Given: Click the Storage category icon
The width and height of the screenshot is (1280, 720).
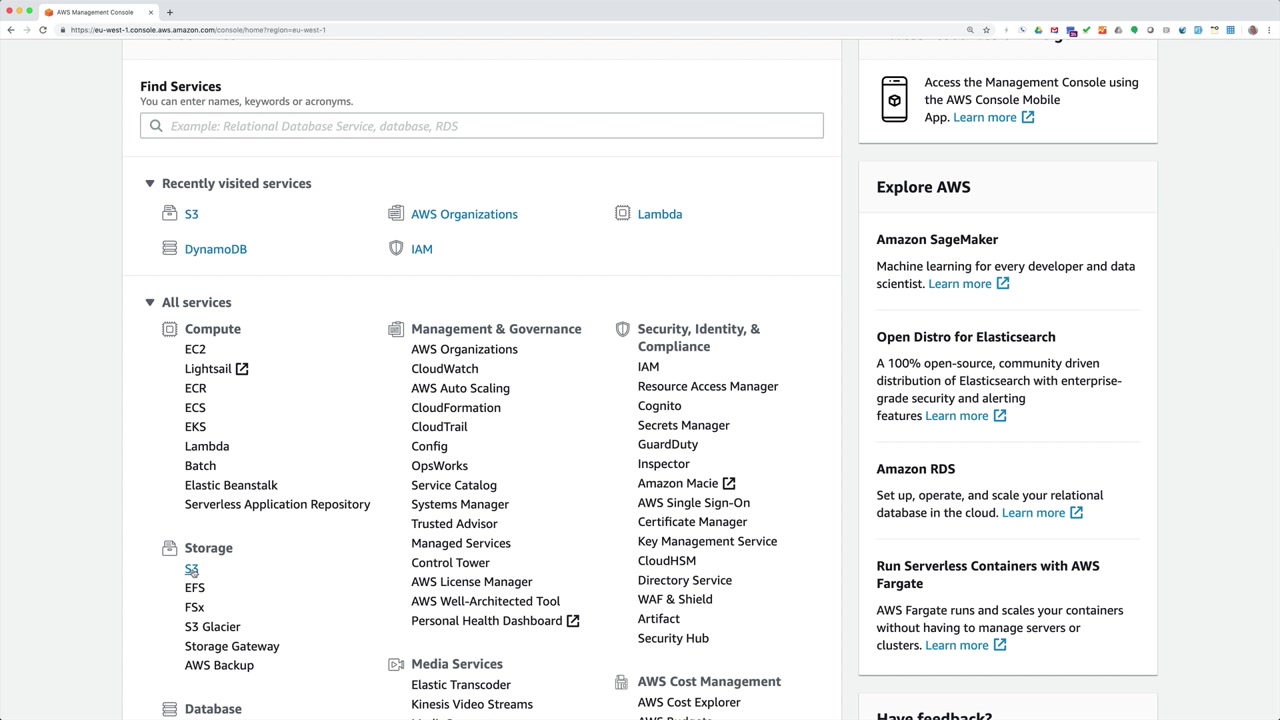Looking at the screenshot, I should [x=169, y=548].
